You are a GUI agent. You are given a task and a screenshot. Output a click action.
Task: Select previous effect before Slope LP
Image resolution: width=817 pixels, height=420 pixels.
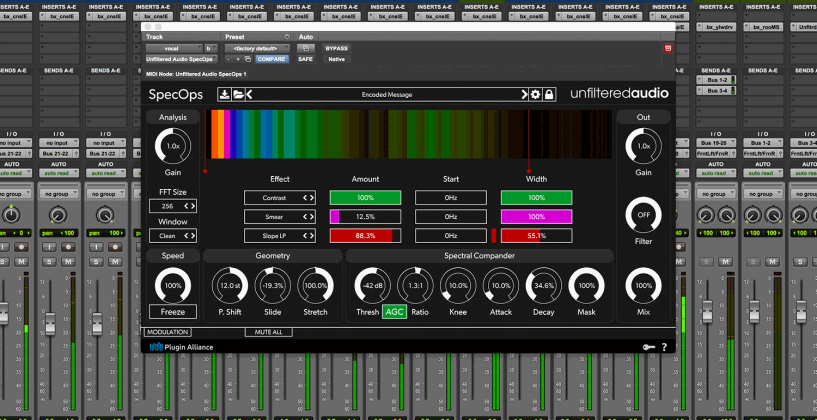306,236
